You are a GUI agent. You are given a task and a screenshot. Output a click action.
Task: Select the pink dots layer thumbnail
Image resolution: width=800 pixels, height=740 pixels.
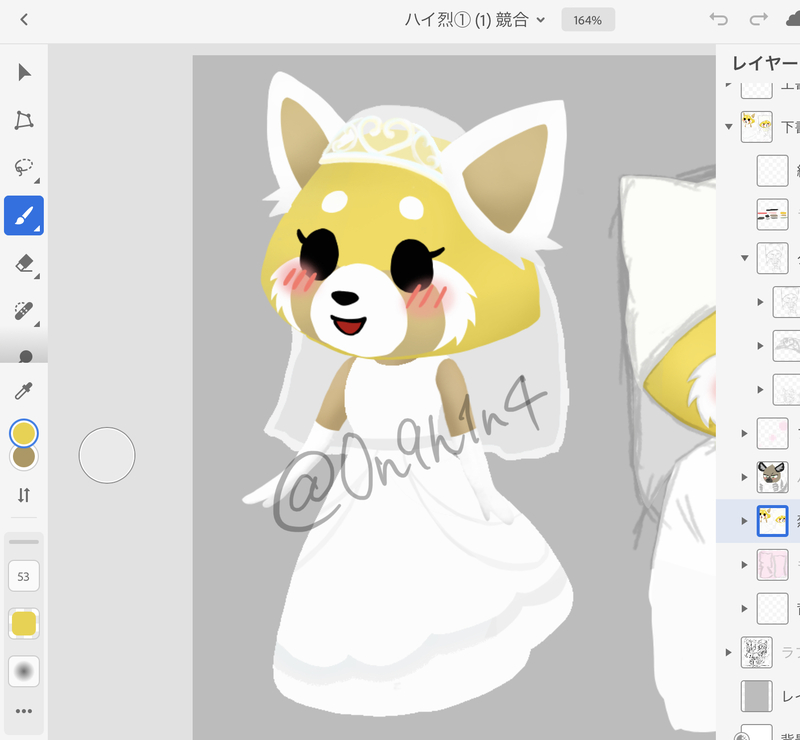click(x=772, y=433)
